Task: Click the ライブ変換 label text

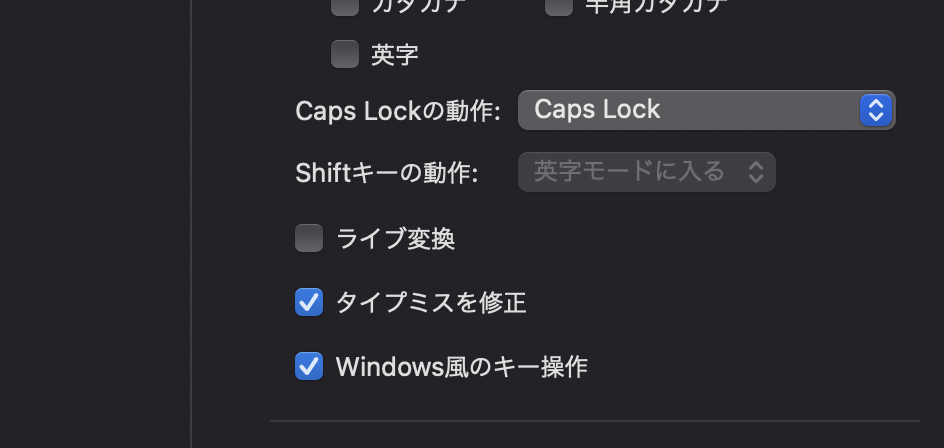Action: [396, 239]
